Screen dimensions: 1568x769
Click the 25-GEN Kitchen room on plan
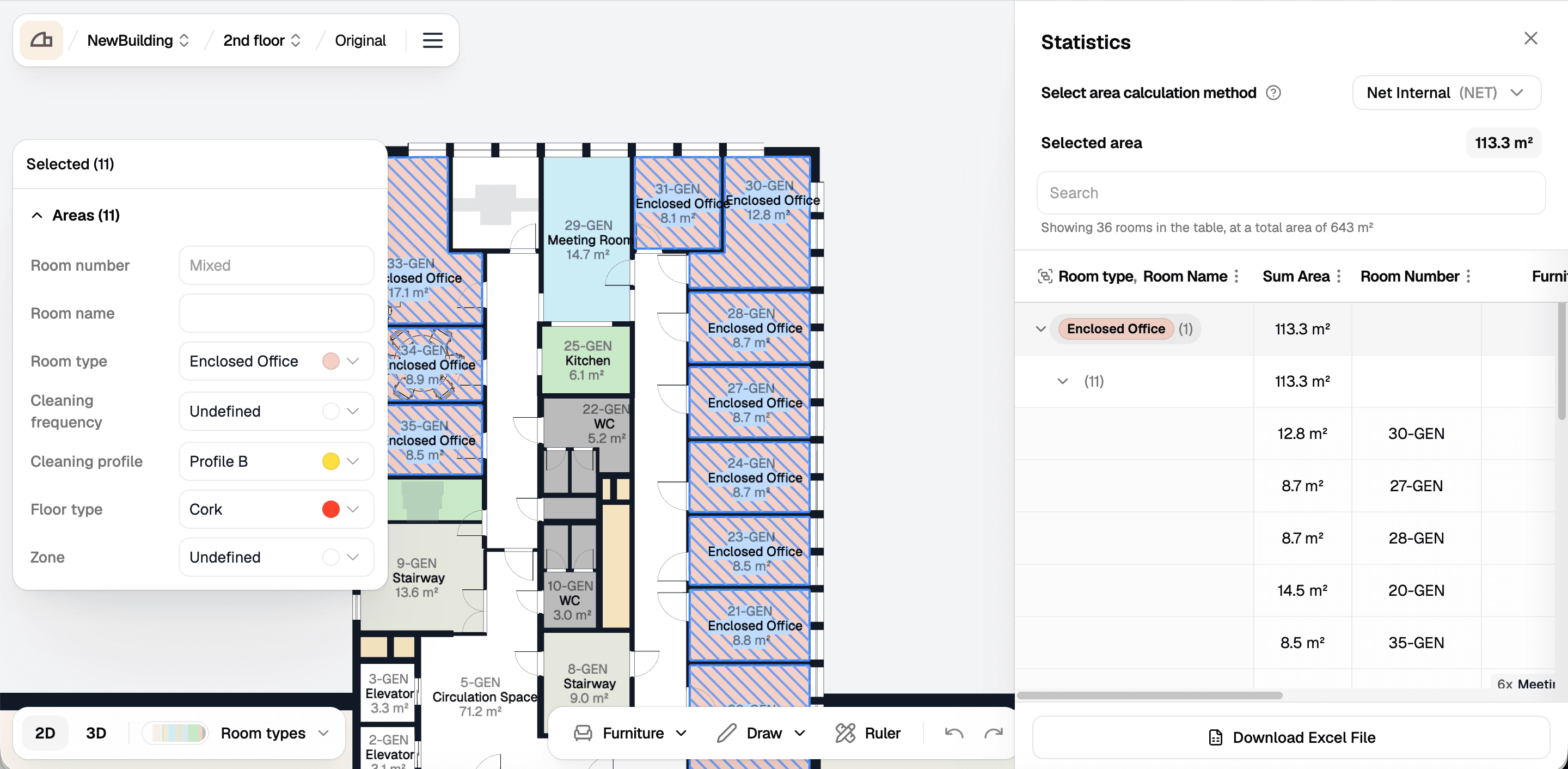(587, 360)
